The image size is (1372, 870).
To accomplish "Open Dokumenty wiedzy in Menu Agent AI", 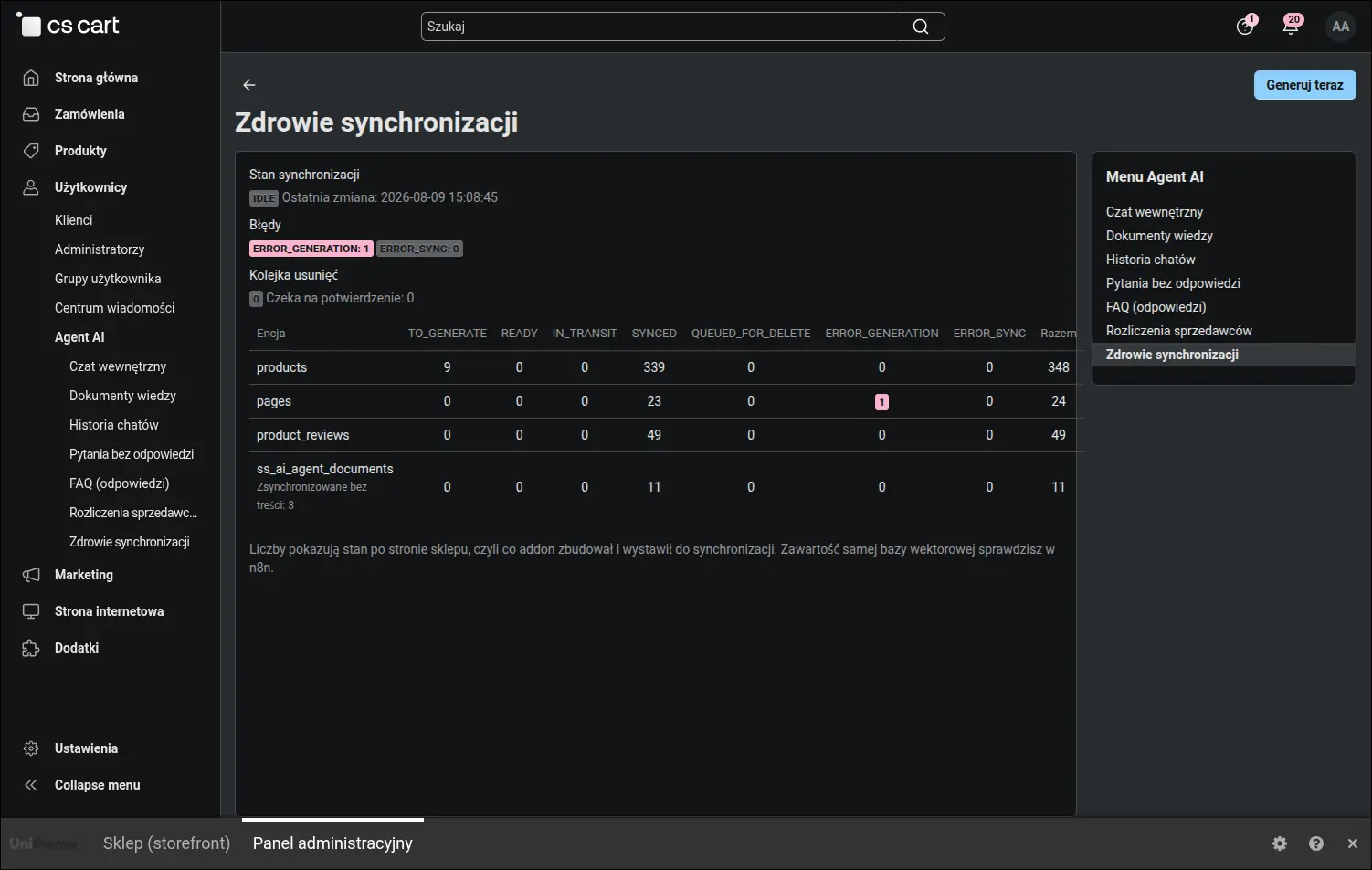I will point(1159,236).
